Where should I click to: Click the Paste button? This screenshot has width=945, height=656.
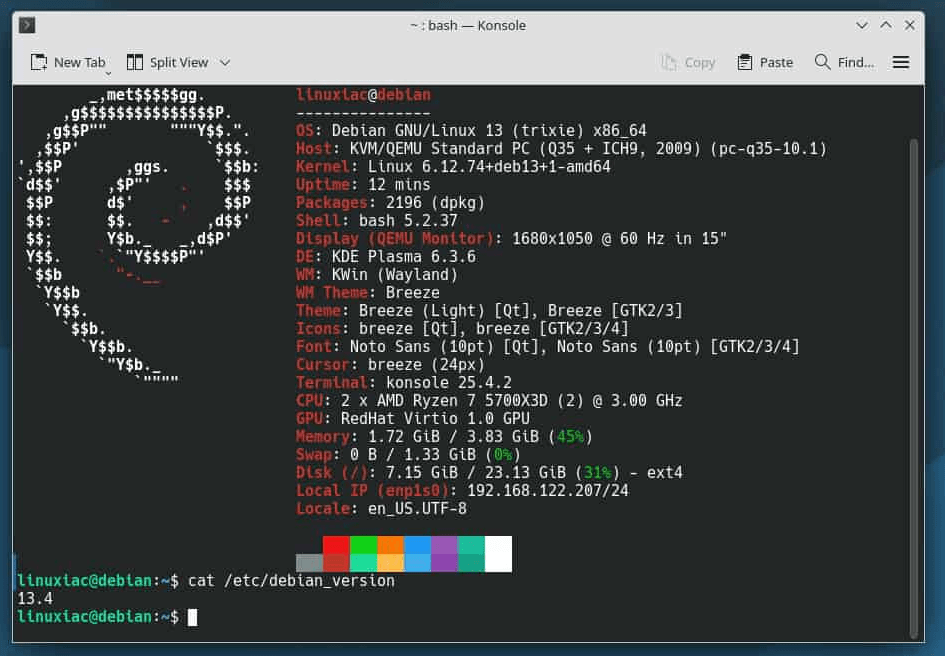pyautogui.click(x=764, y=62)
